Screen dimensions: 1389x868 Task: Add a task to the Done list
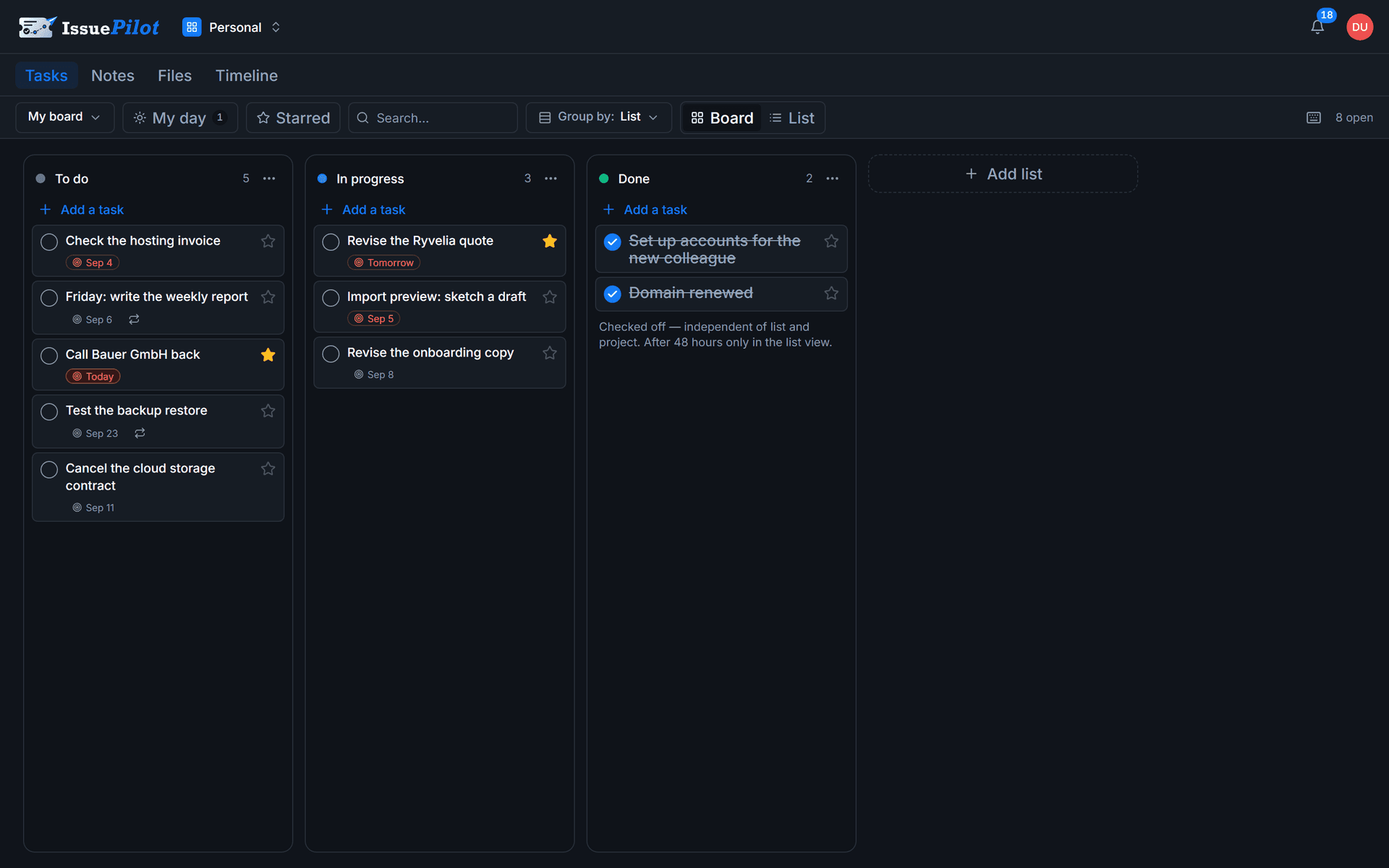tap(645, 210)
